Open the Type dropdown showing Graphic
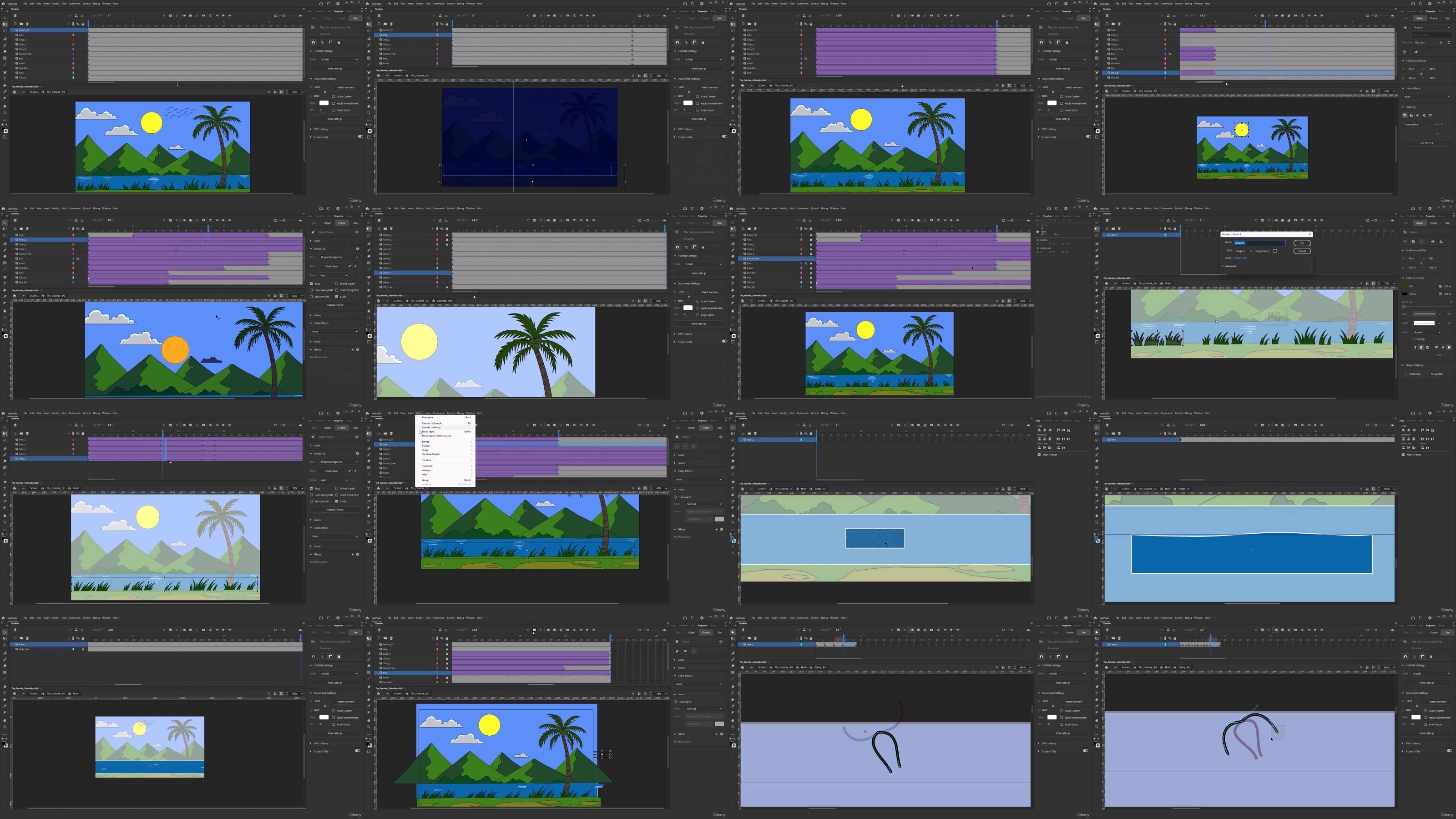This screenshot has height=819, width=1456. [x=1244, y=251]
